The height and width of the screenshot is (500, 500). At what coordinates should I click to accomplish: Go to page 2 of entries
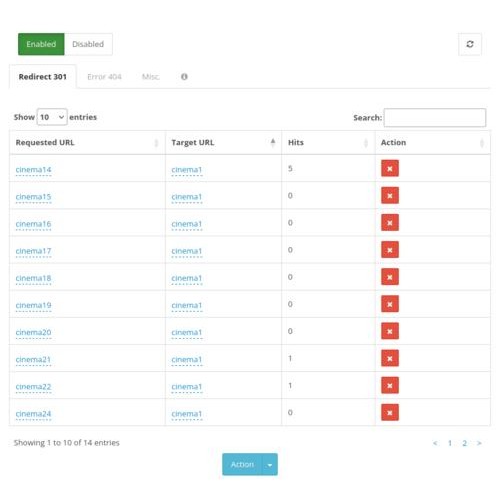click(464, 443)
